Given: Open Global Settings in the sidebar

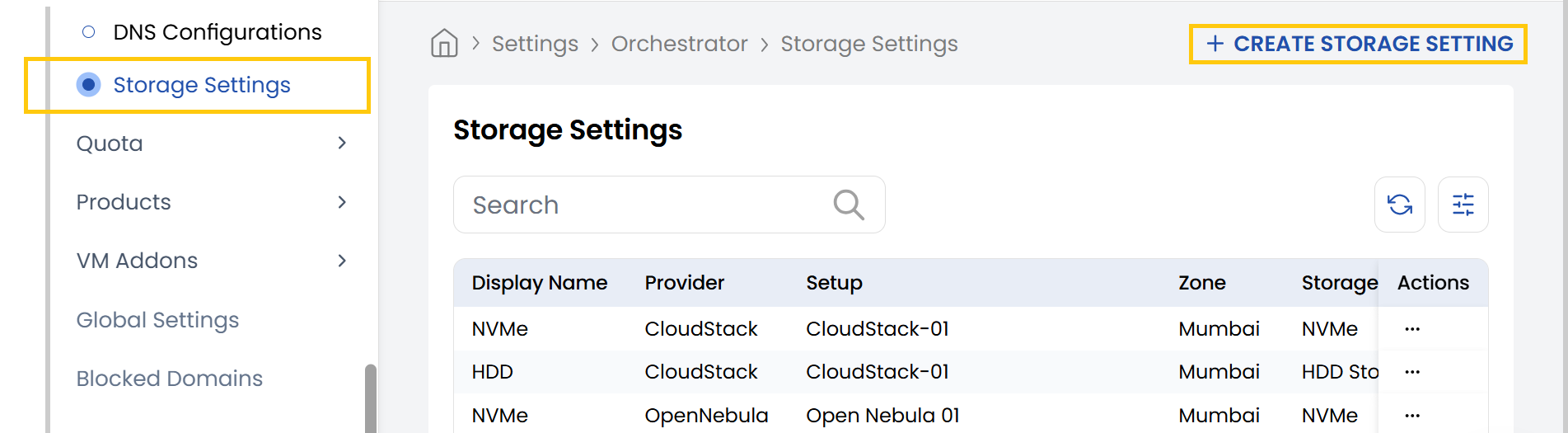Looking at the screenshot, I should [157, 320].
